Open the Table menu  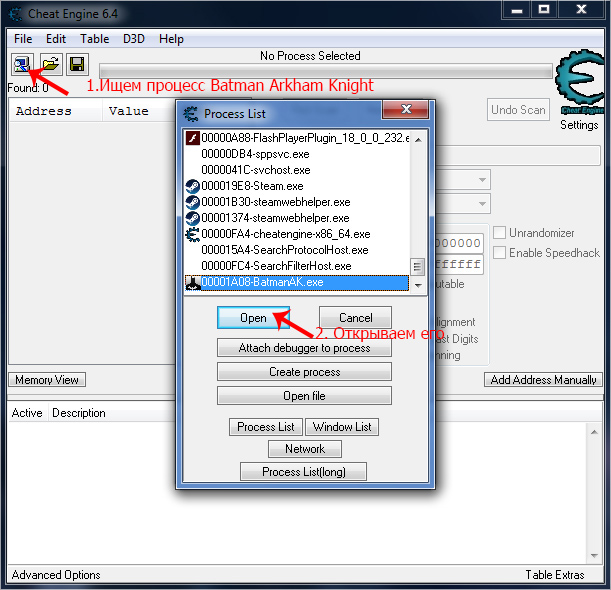(x=95, y=39)
